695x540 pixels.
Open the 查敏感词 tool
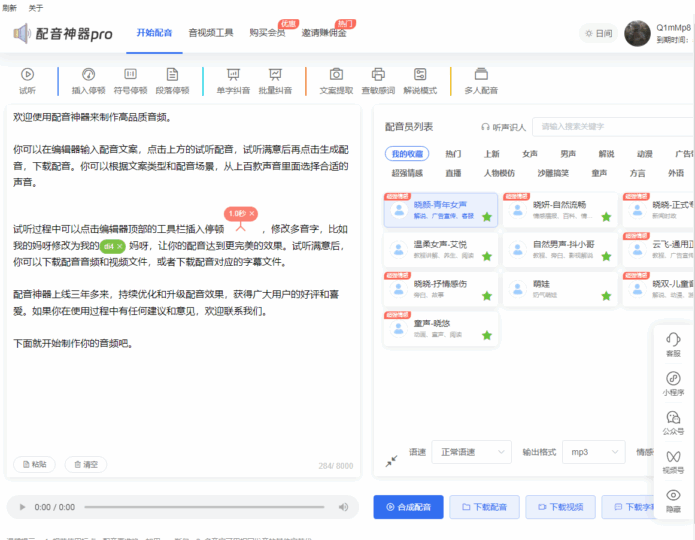point(378,81)
